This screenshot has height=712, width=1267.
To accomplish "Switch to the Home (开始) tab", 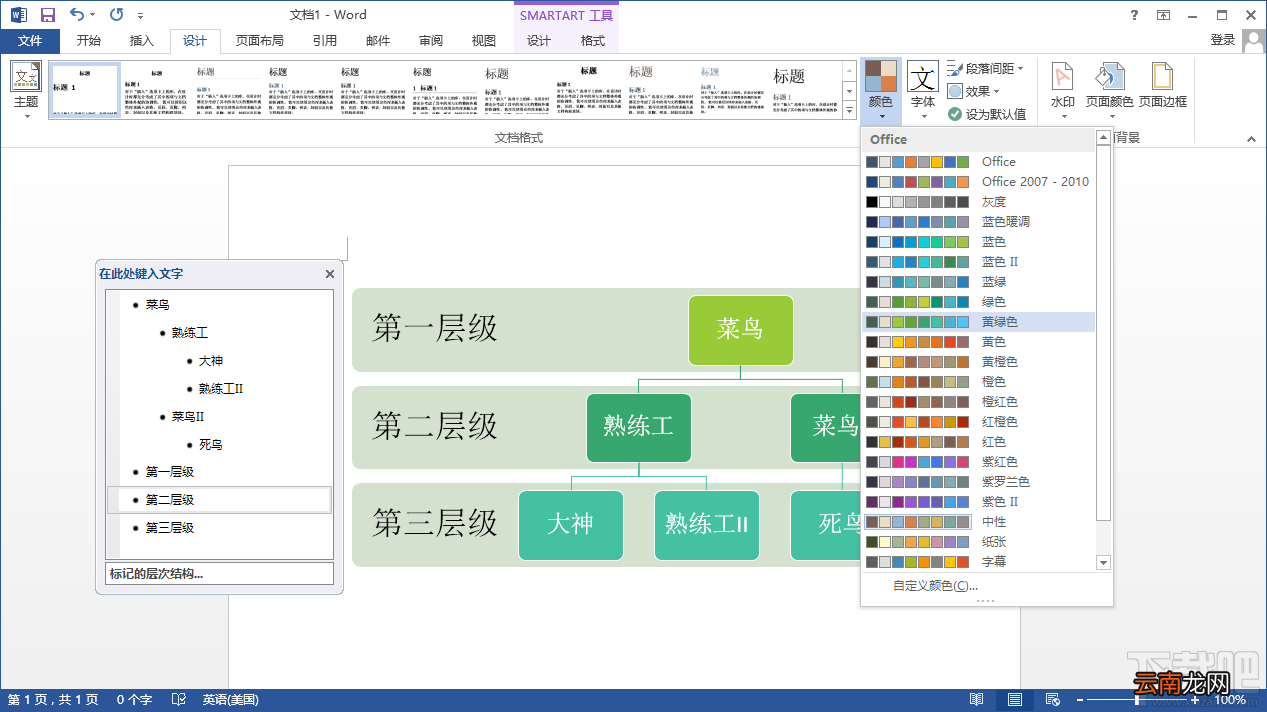I will [88, 41].
